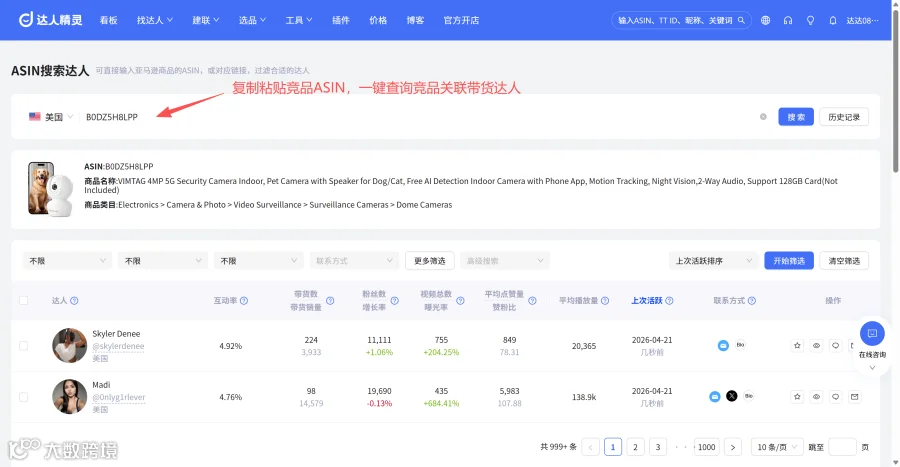Screen dimensions: 900x467
Task: Favorite Madi with the star icon
Action: [797, 396]
